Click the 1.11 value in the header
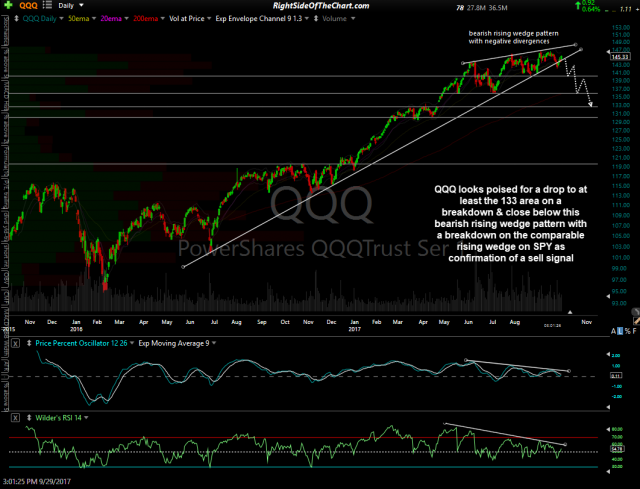 click(x=625, y=9)
